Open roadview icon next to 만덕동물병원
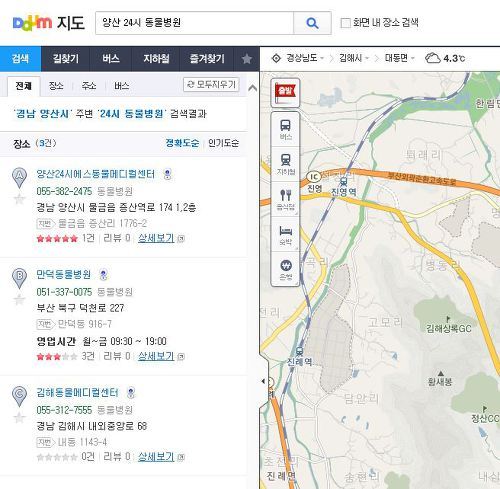 (x=104, y=275)
